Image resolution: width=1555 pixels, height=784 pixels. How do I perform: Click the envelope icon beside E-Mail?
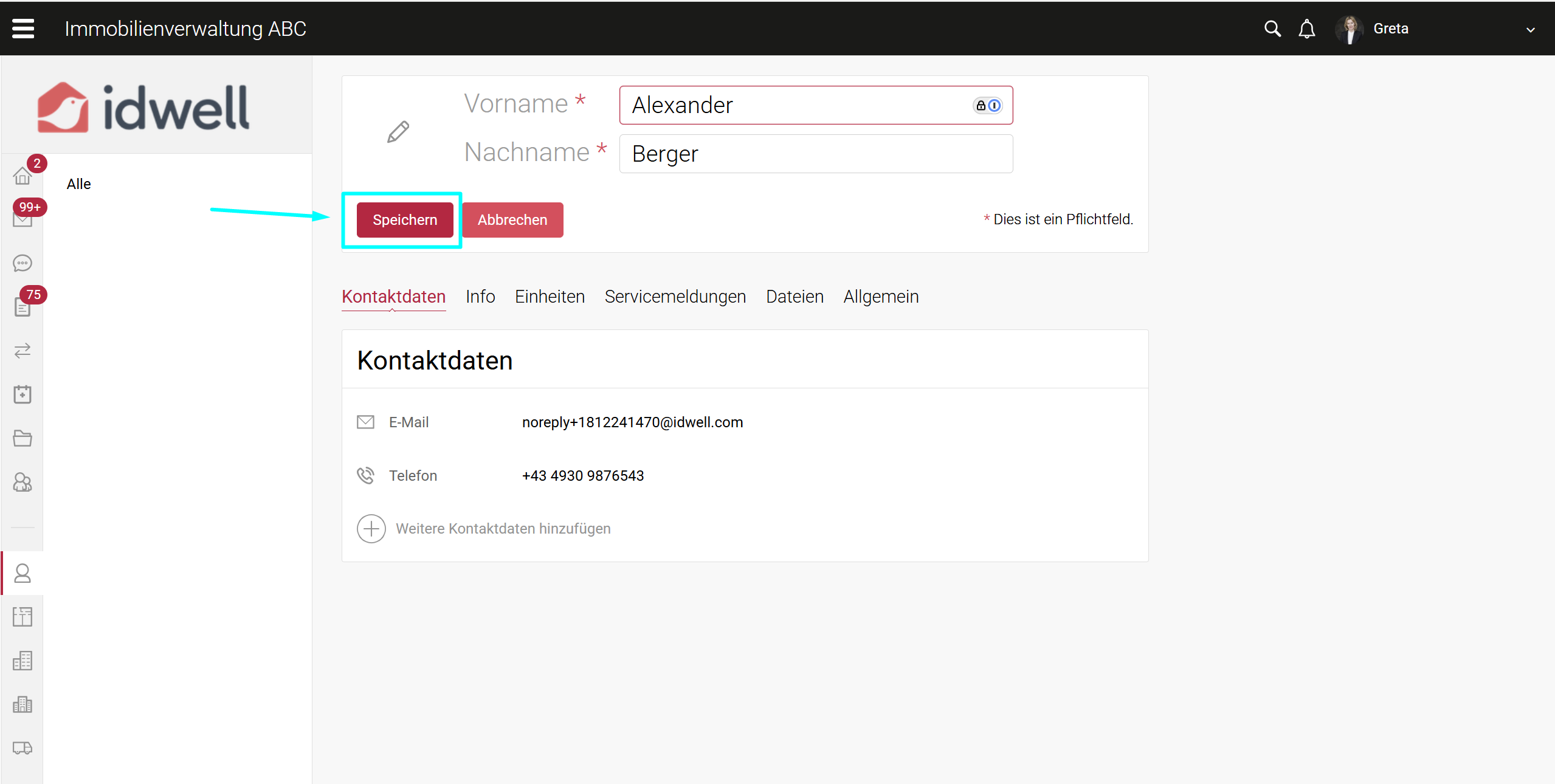pos(365,422)
